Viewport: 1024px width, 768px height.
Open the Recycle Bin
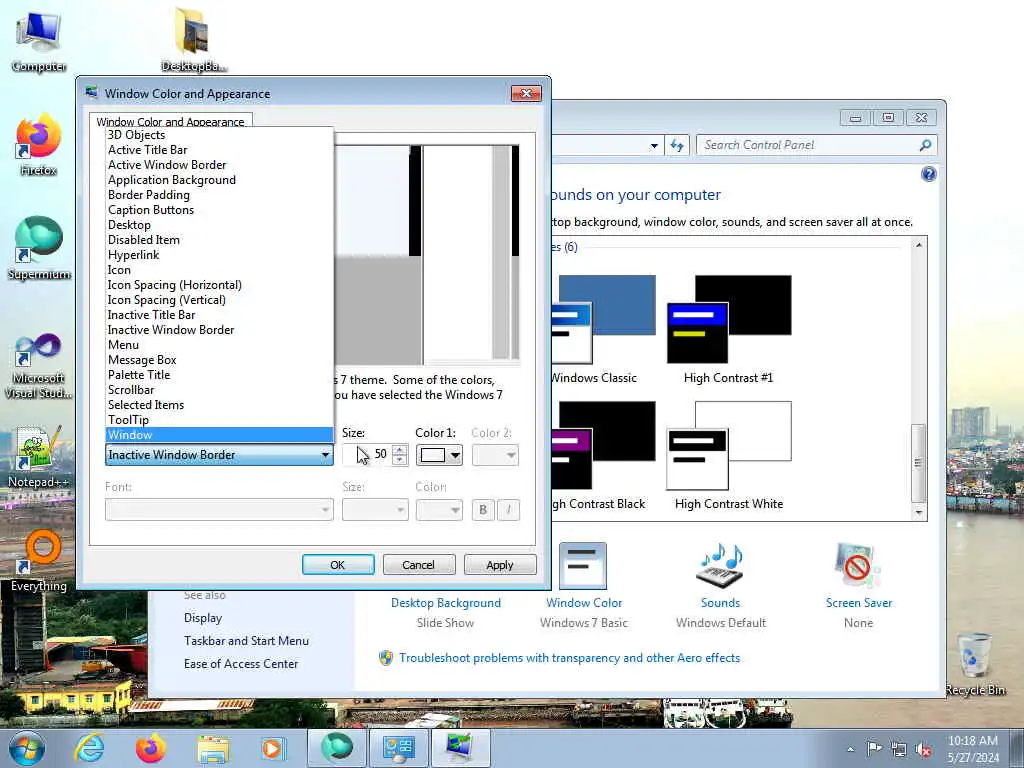(975, 665)
